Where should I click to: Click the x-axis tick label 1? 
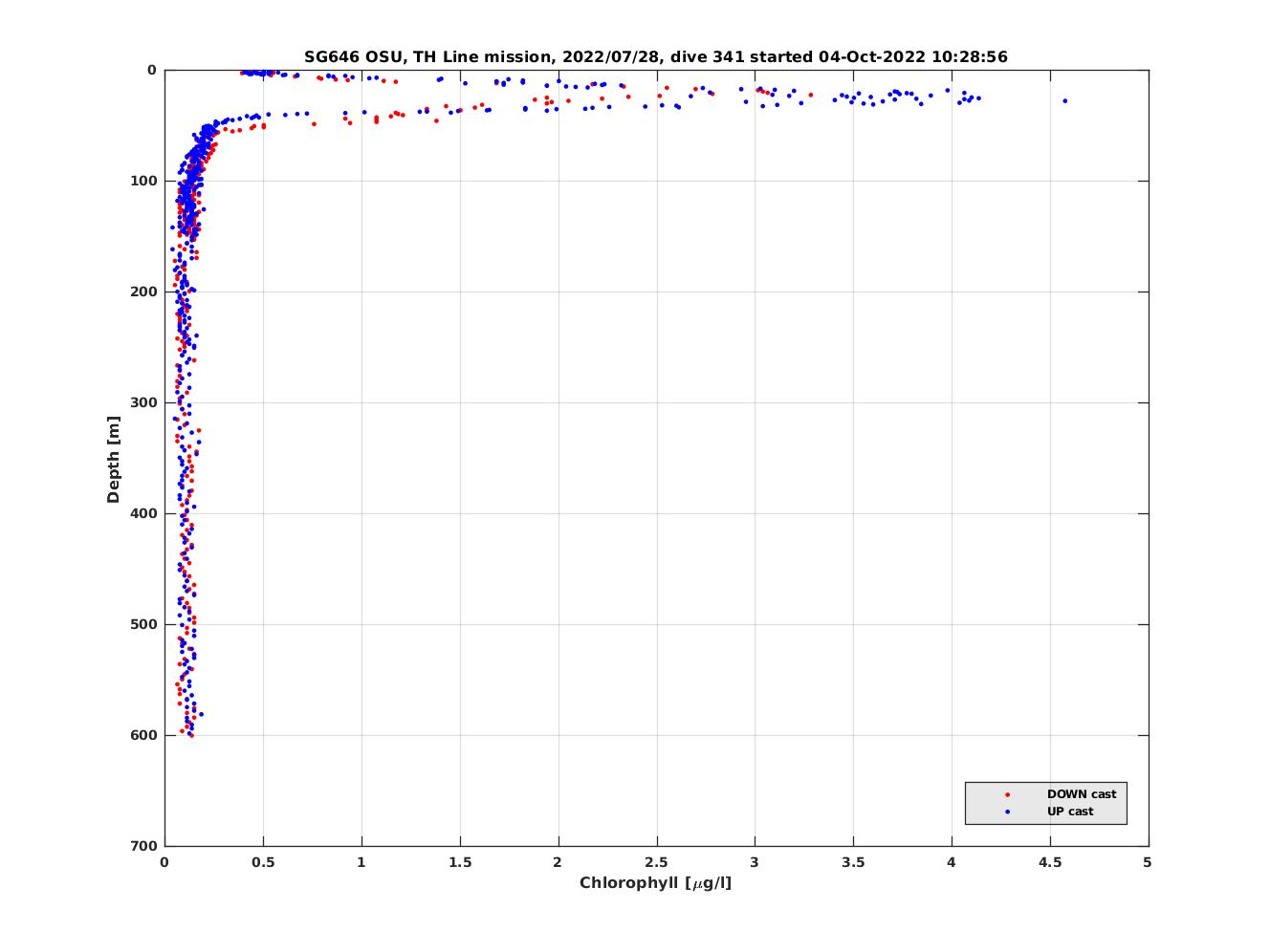361,862
